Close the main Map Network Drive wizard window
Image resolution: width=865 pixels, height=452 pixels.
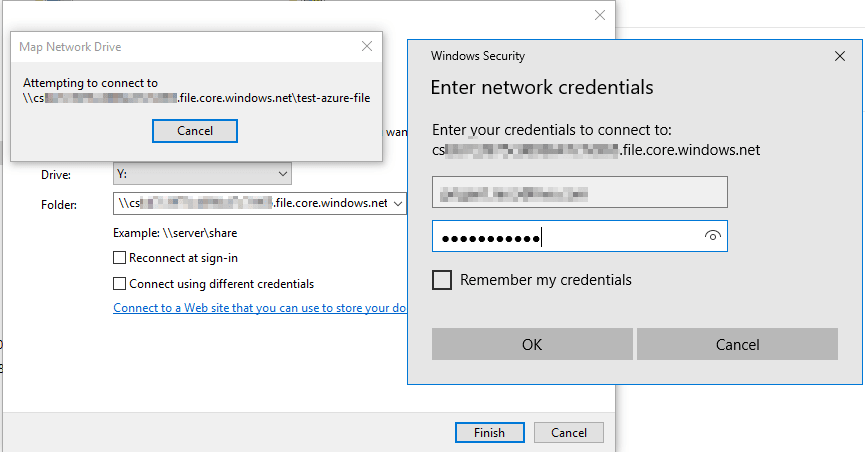coord(600,15)
